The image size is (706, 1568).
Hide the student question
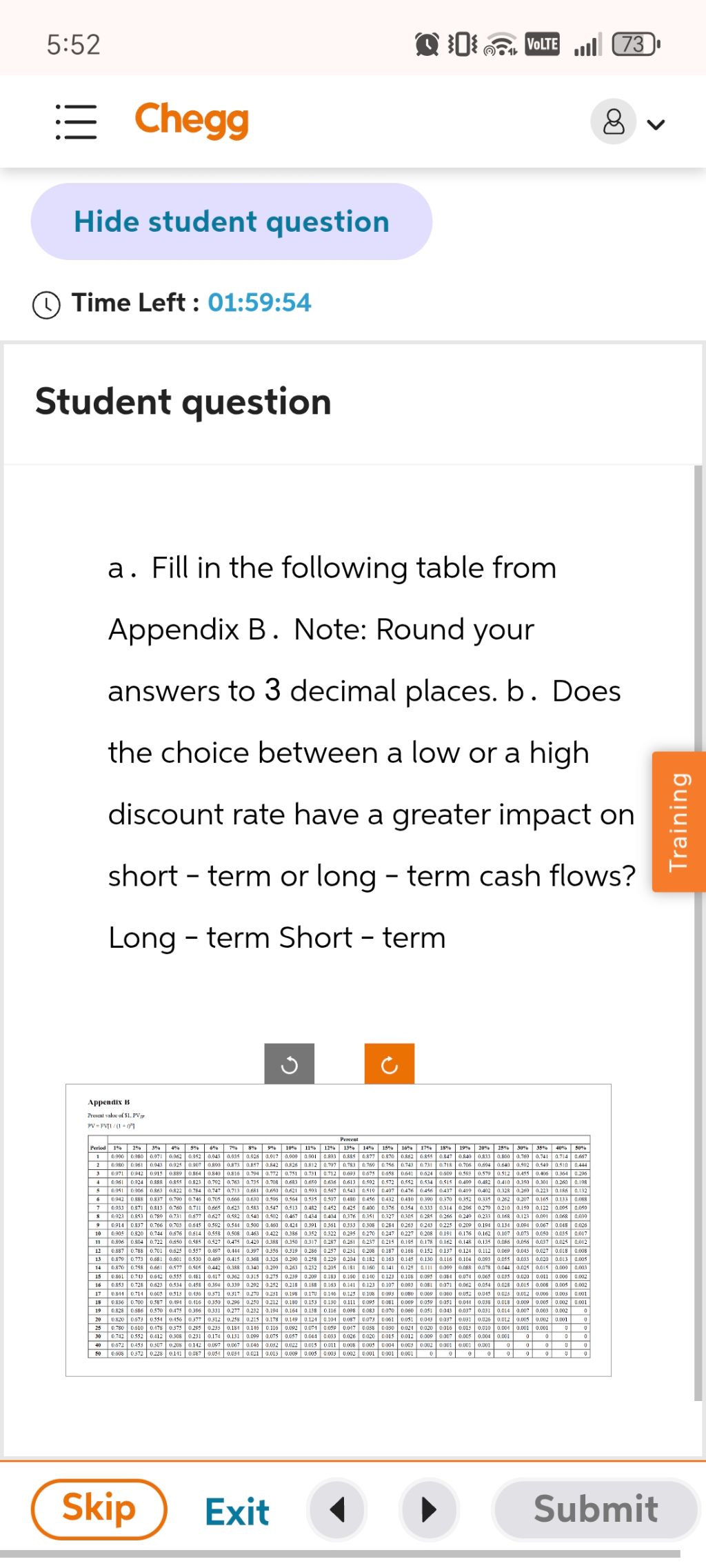(x=232, y=221)
